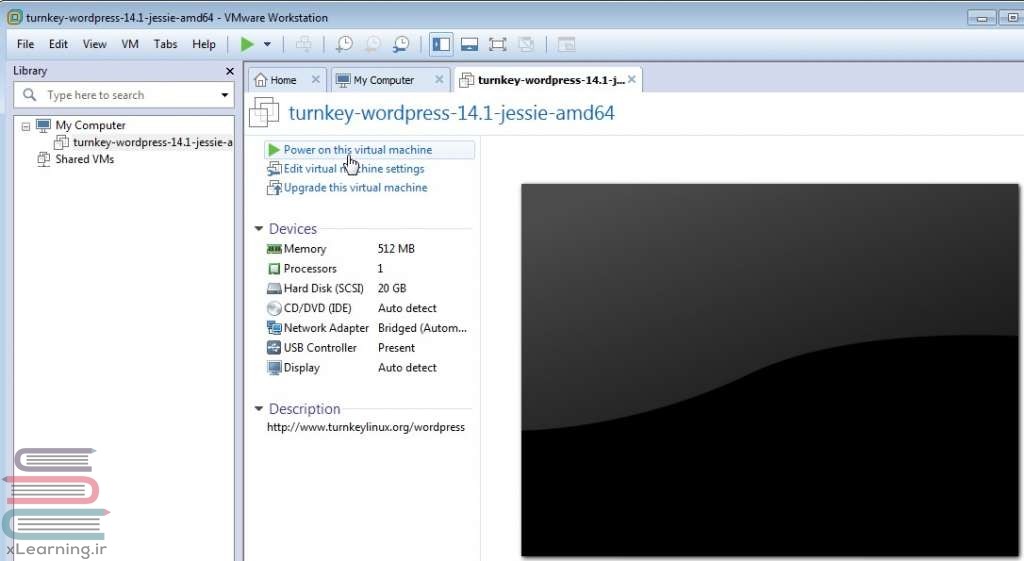The width and height of the screenshot is (1024, 561).
Task: Toggle the library sidebar view
Action: pyautogui.click(x=441, y=44)
